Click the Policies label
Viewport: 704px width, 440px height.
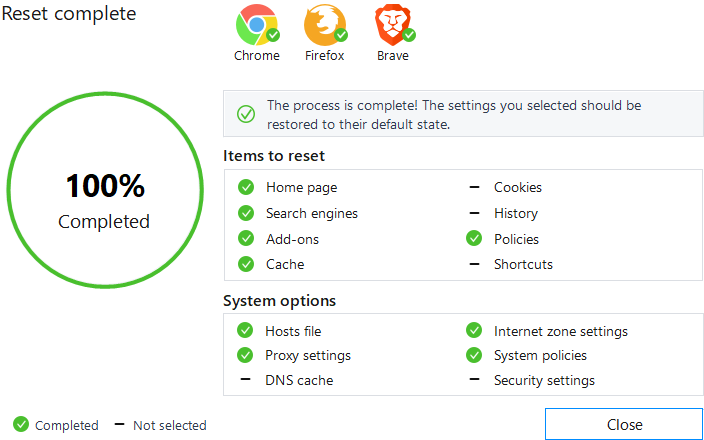(516, 239)
